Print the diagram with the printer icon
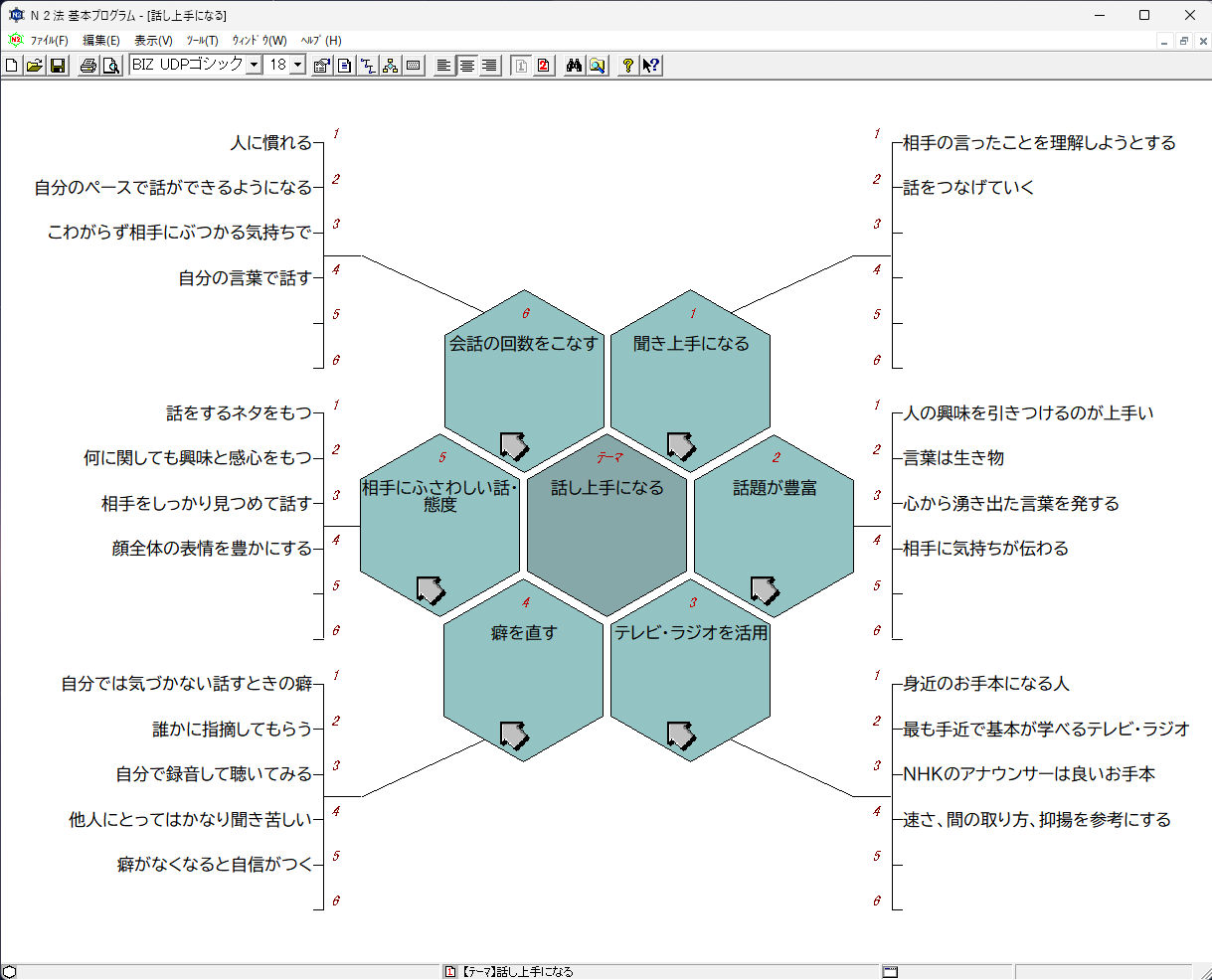 click(88, 66)
